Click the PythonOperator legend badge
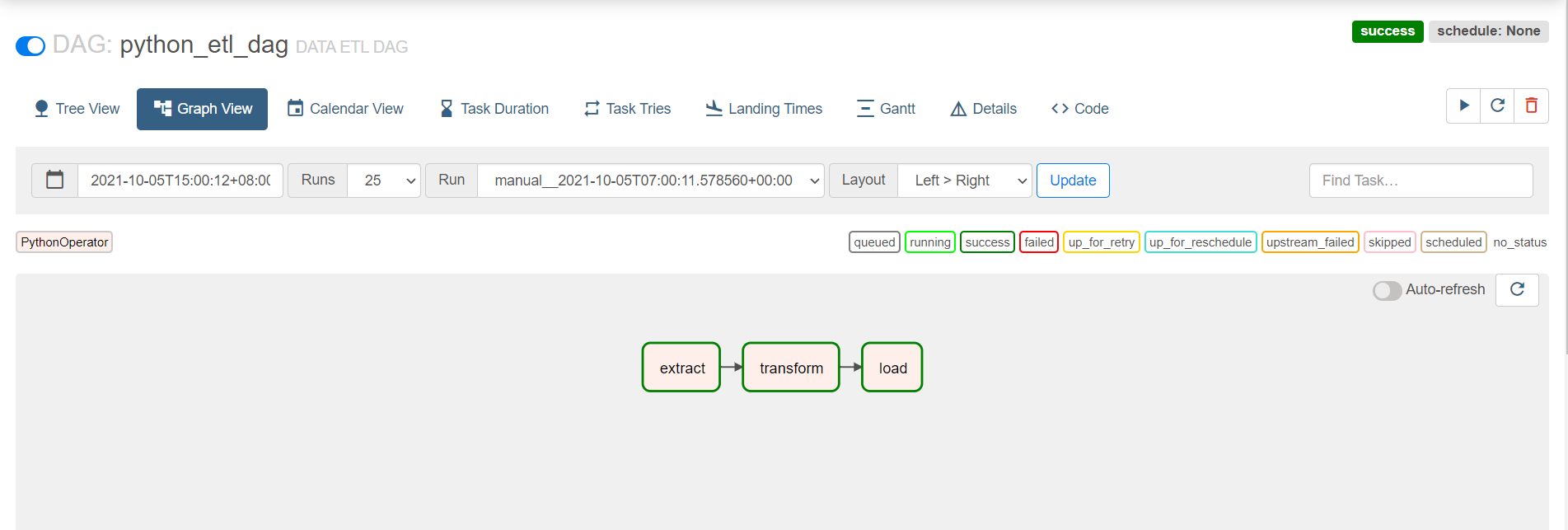Viewport: 1568px width, 530px height. tap(64, 242)
